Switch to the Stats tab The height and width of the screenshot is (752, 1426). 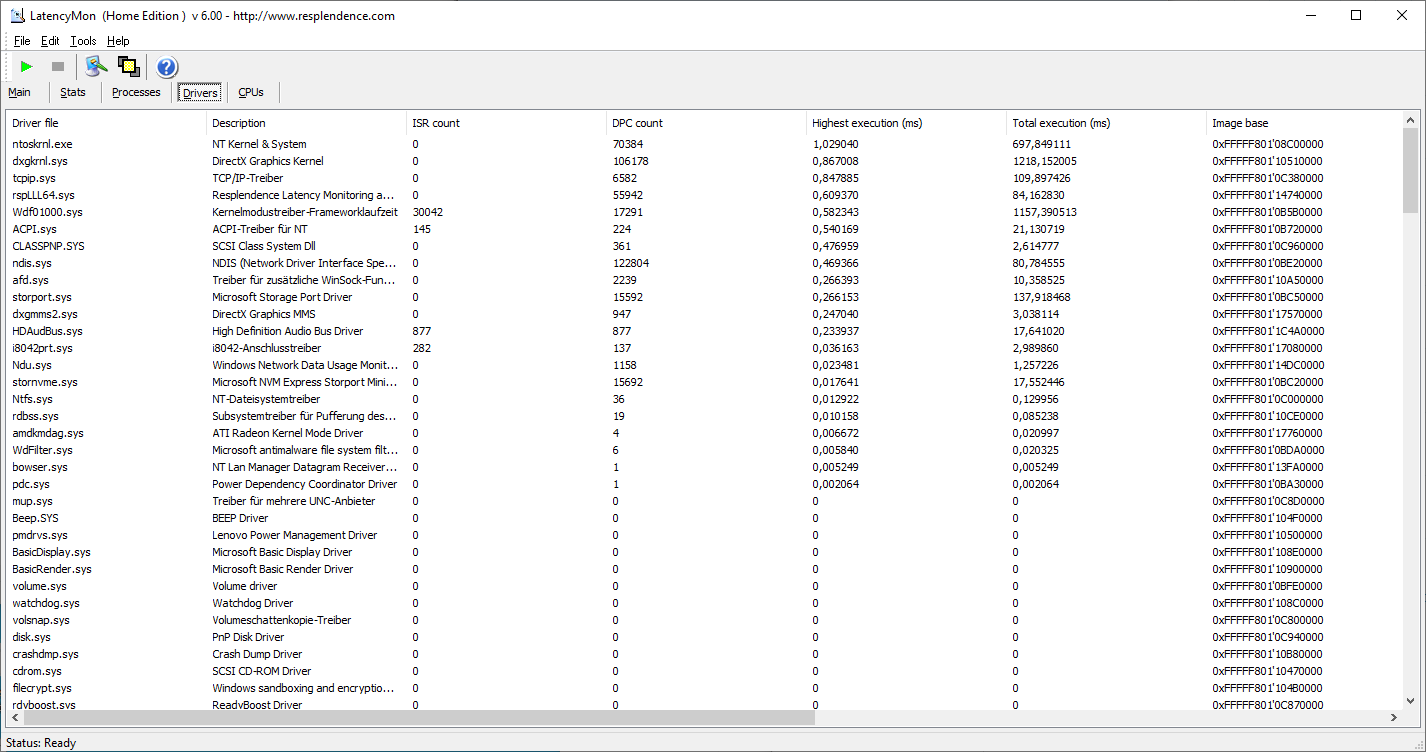click(73, 92)
